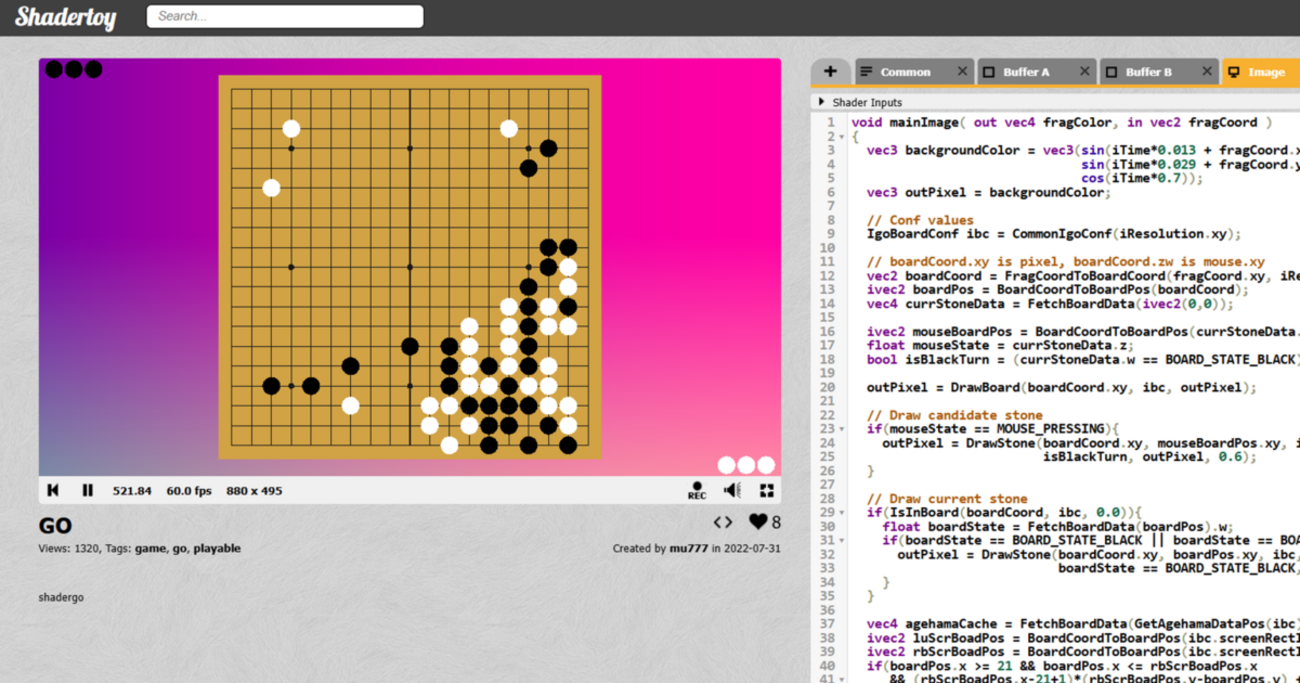The image size is (1300, 683).
Task: Click the "// Conf values" comment line
Action: [920, 220]
